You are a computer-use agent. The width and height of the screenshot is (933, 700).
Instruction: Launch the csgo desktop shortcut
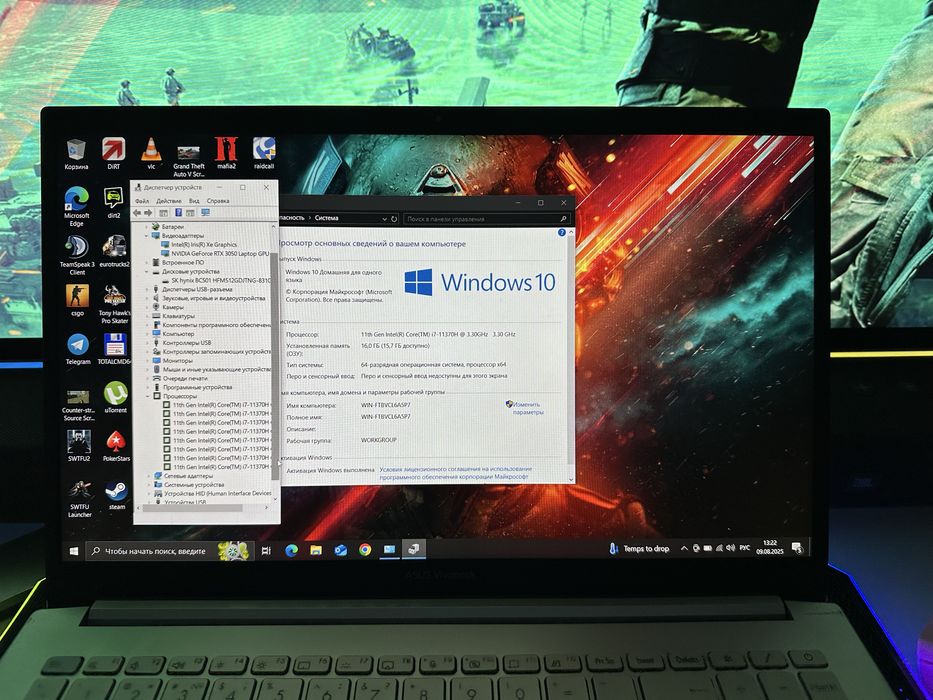point(77,300)
